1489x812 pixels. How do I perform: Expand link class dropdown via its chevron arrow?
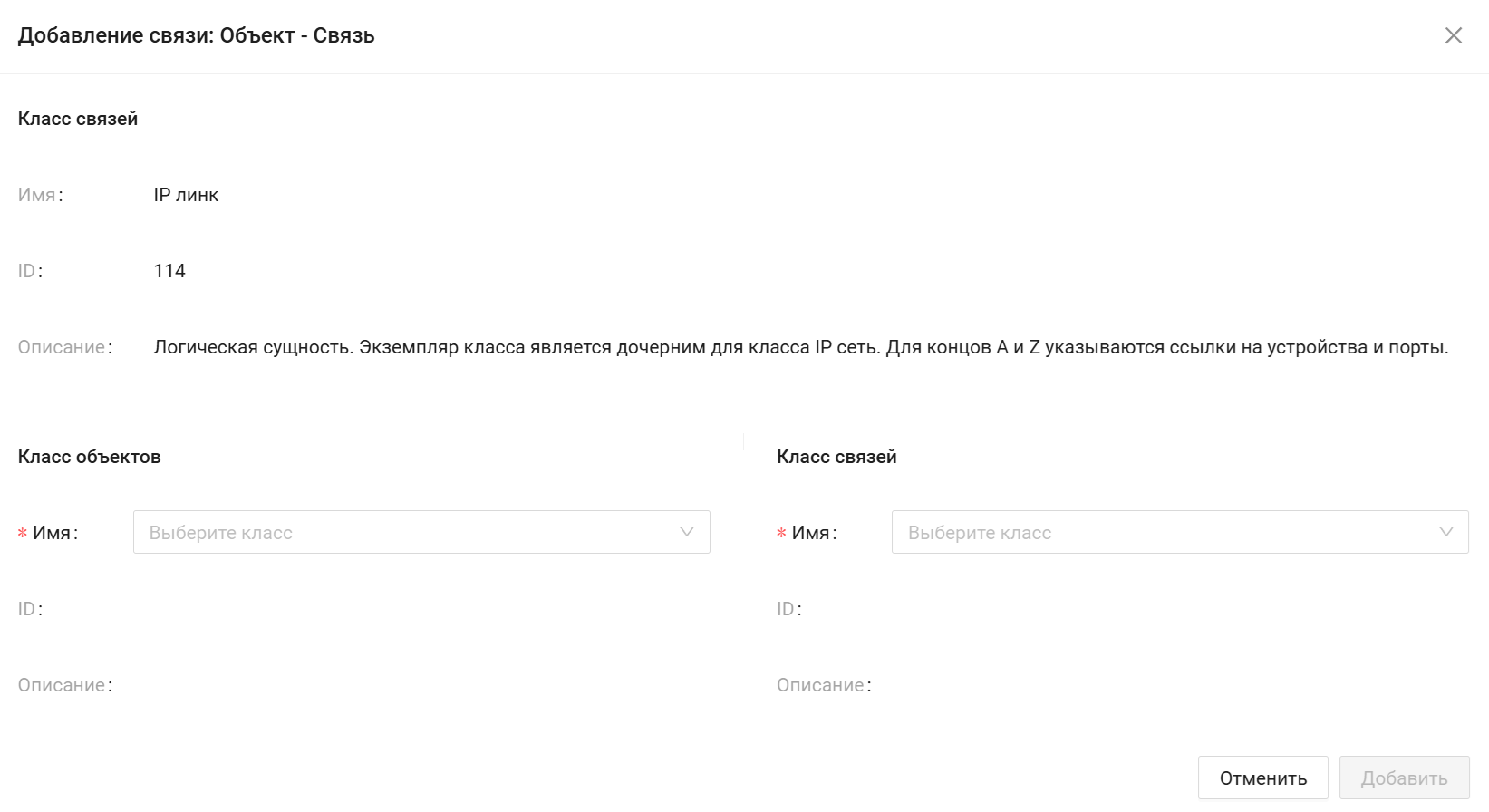[x=1445, y=532]
